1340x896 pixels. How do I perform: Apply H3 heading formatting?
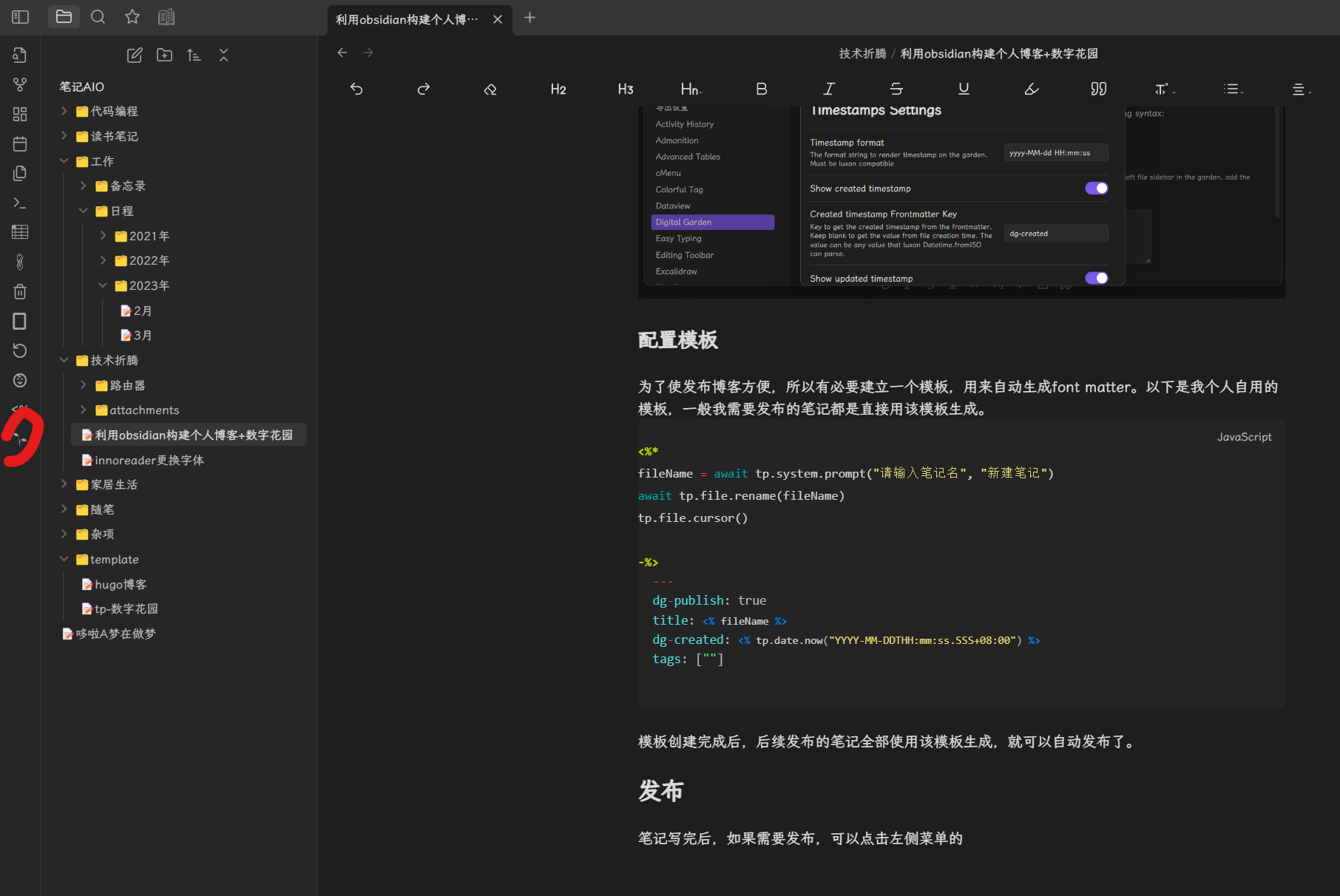click(626, 89)
